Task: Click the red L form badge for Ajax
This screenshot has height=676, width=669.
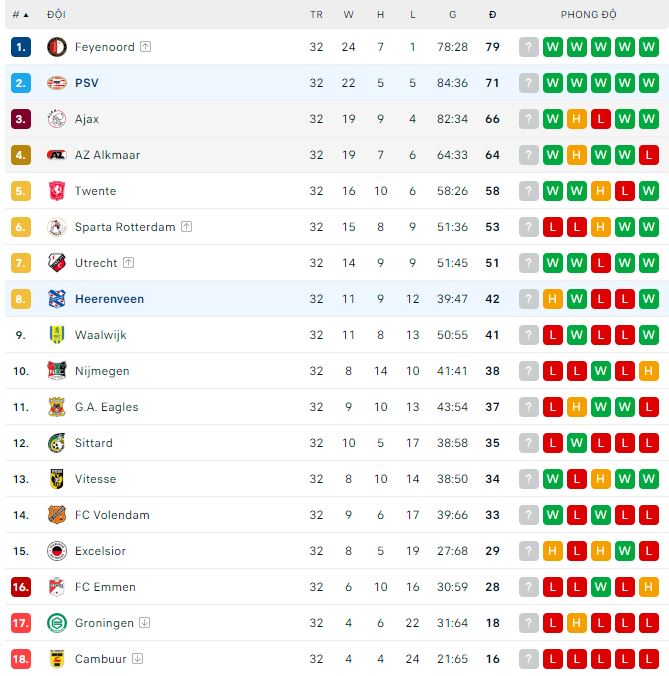Action: point(601,119)
